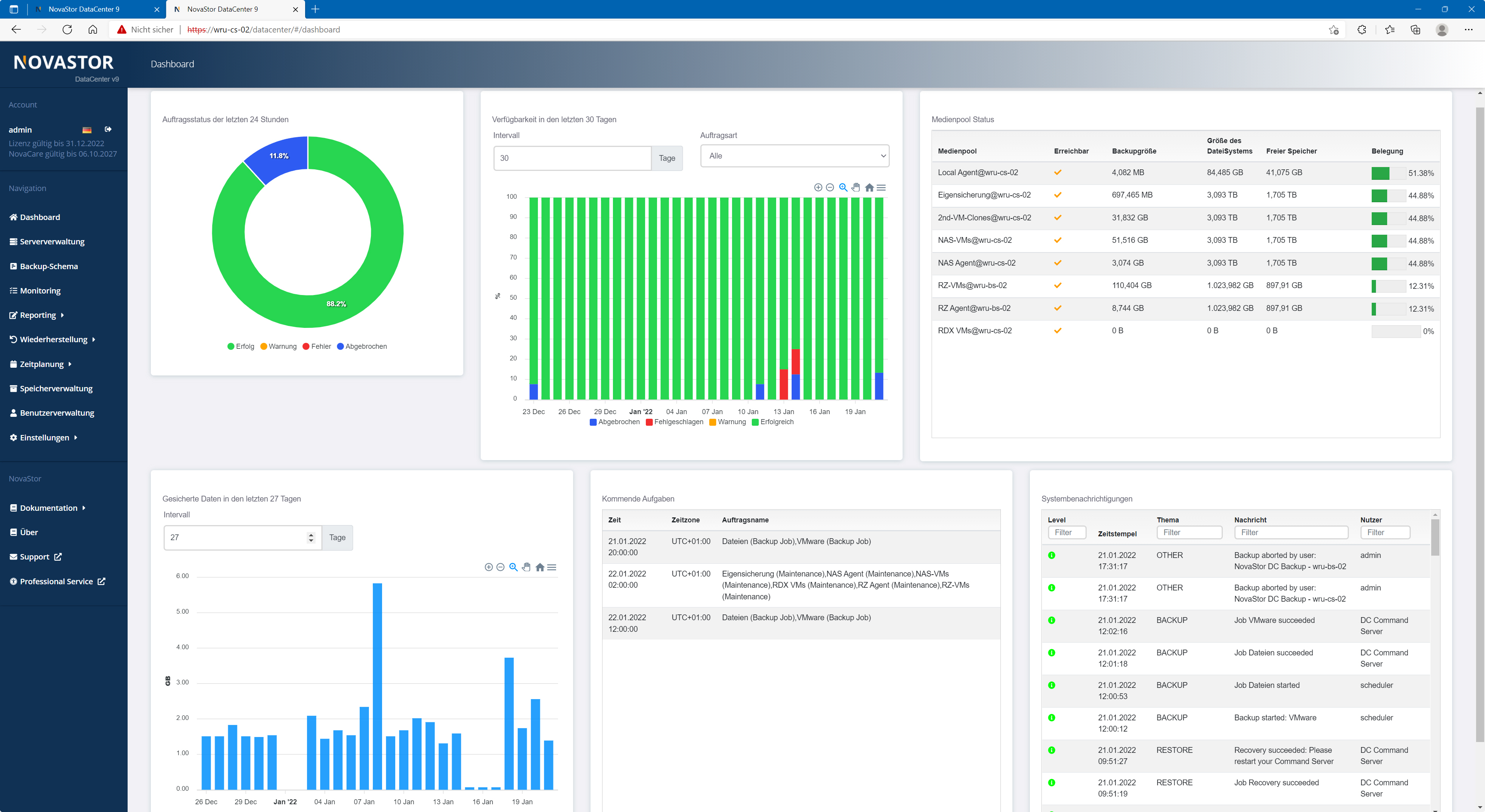
Task: Open the Auftragsart dropdown showing Alle
Action: [x=794, y=155]
